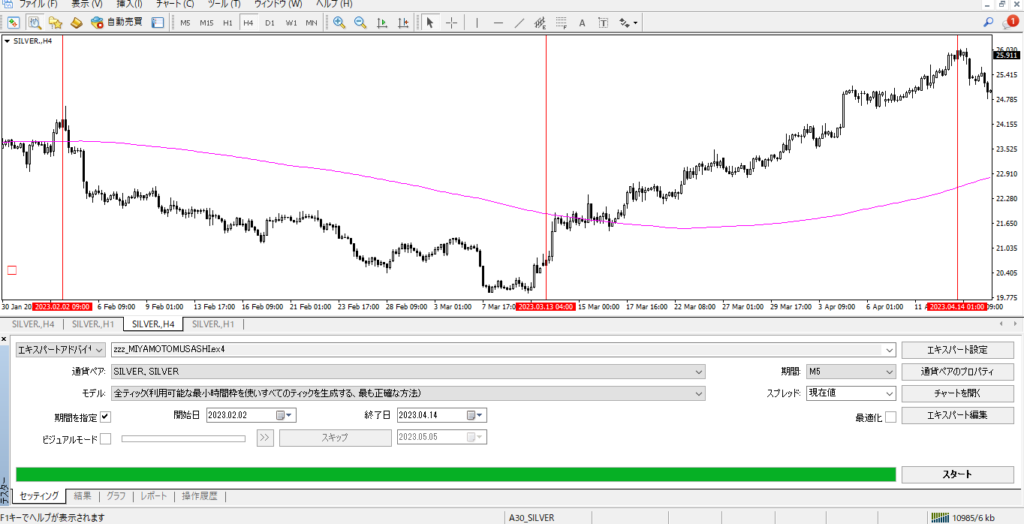Click the エキスパート設定 button
The width and height of the screenshot is (1024, 524).
pyautogui.click(x=957, y=350)
